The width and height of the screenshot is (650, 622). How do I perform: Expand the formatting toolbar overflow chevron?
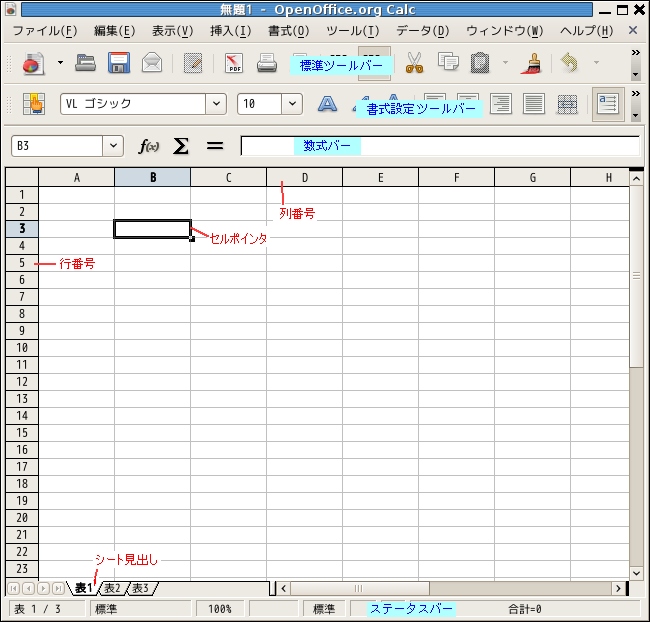coord(635,94)
